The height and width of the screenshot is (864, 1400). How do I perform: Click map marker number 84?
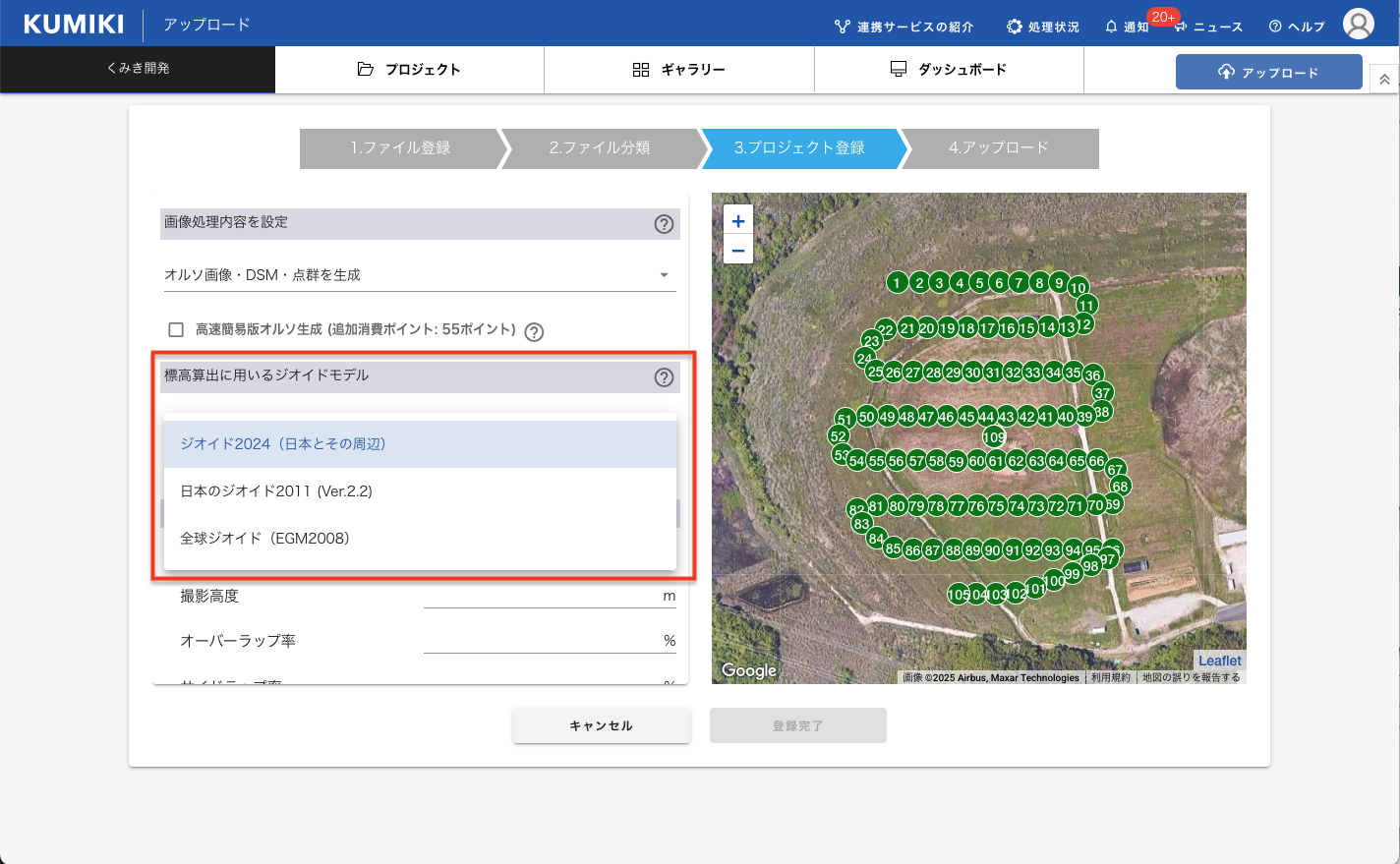[876, 539]
